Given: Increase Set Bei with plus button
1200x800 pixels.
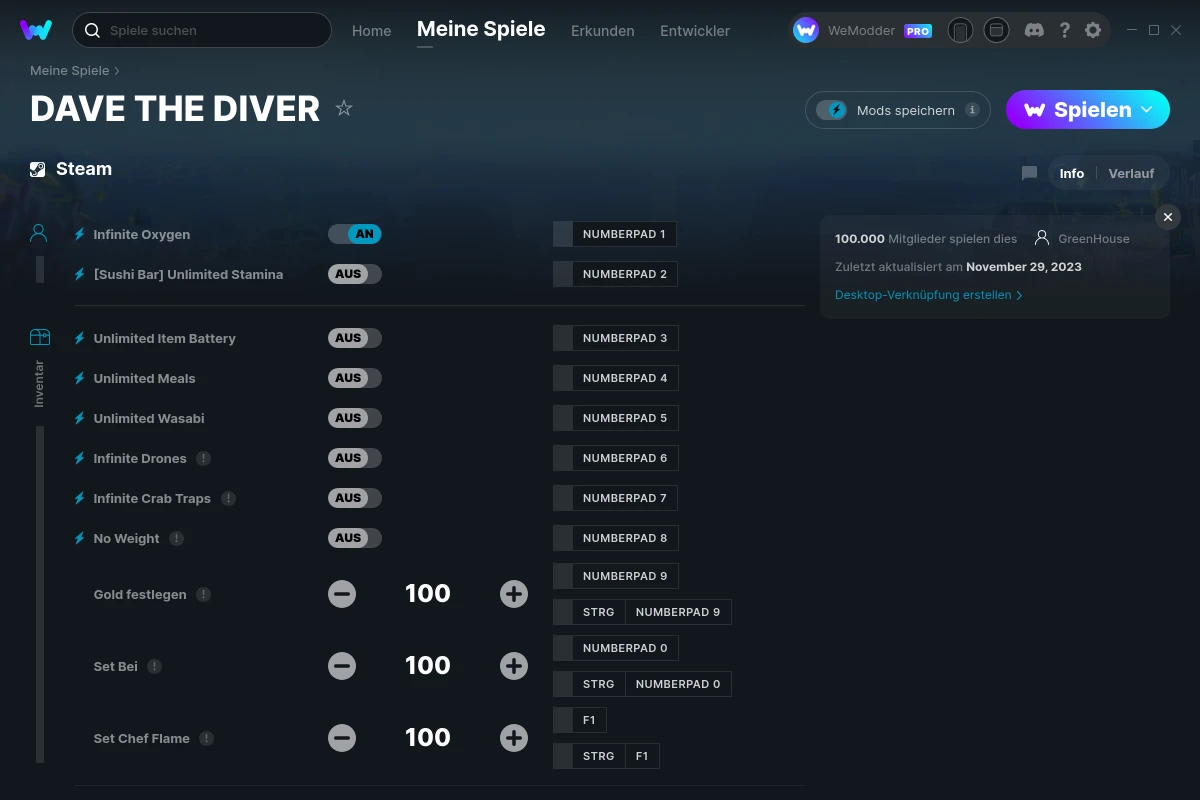Looking at the screenshot, I should click(514, 666).
